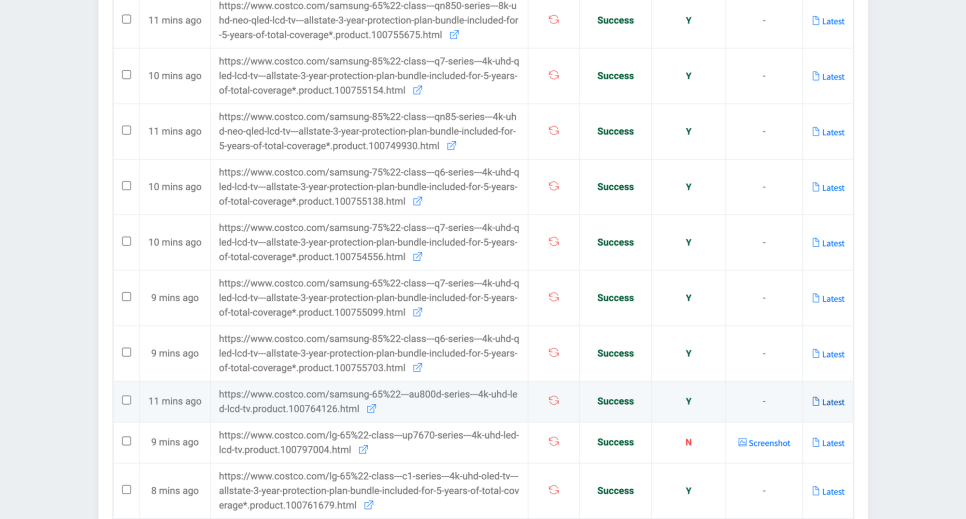The height and width of the screenshot is (519, 966).
Task: Open Latest file for LG c1-series row
Action: [x=828, y=492]
